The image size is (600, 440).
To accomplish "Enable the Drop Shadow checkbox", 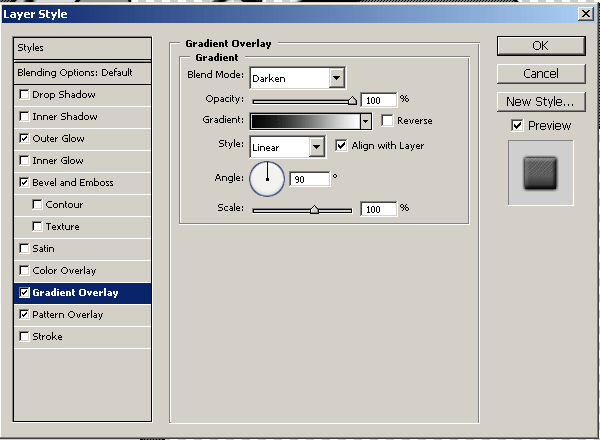I will pos(24,95).
